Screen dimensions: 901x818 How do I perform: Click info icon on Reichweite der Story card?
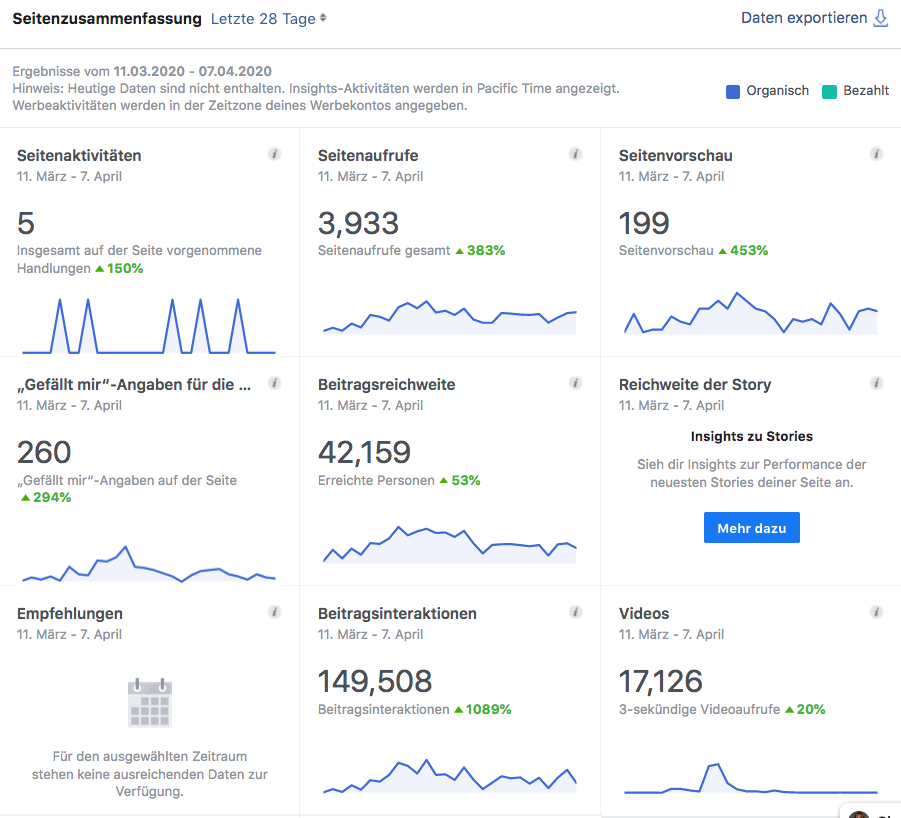coord(876,383)
